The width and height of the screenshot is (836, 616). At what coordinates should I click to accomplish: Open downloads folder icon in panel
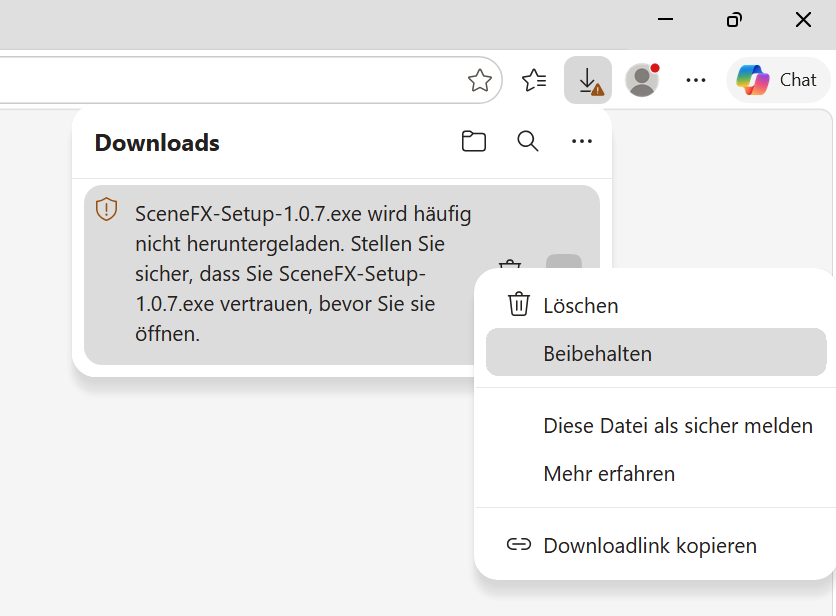click(473, 141)
